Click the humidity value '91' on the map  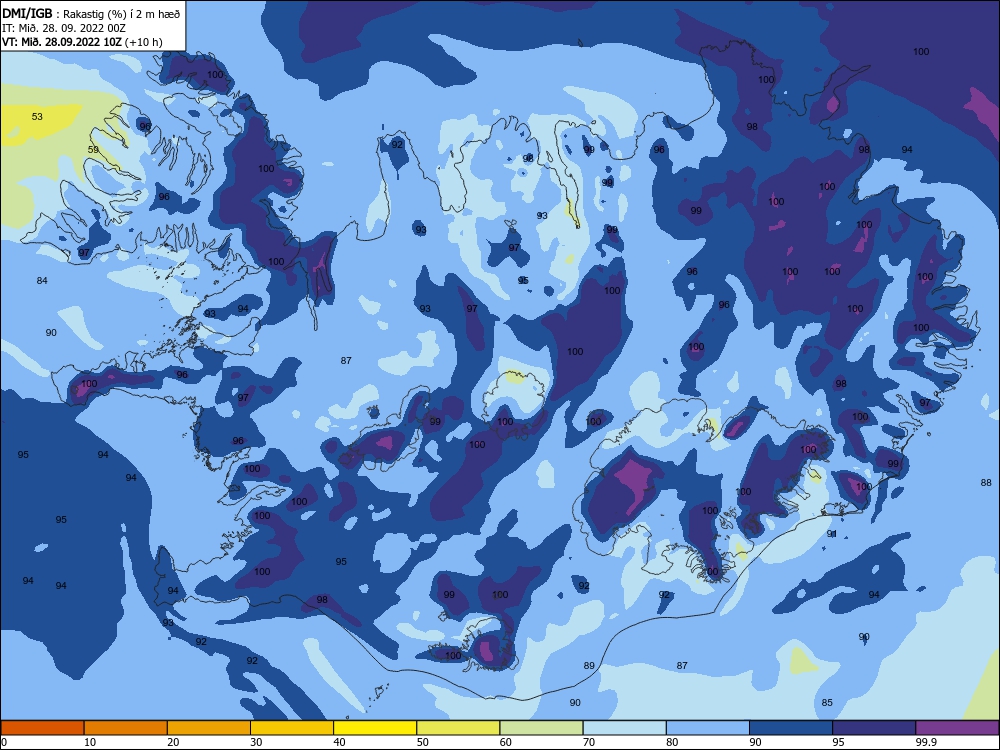click(x=832, y=534)
